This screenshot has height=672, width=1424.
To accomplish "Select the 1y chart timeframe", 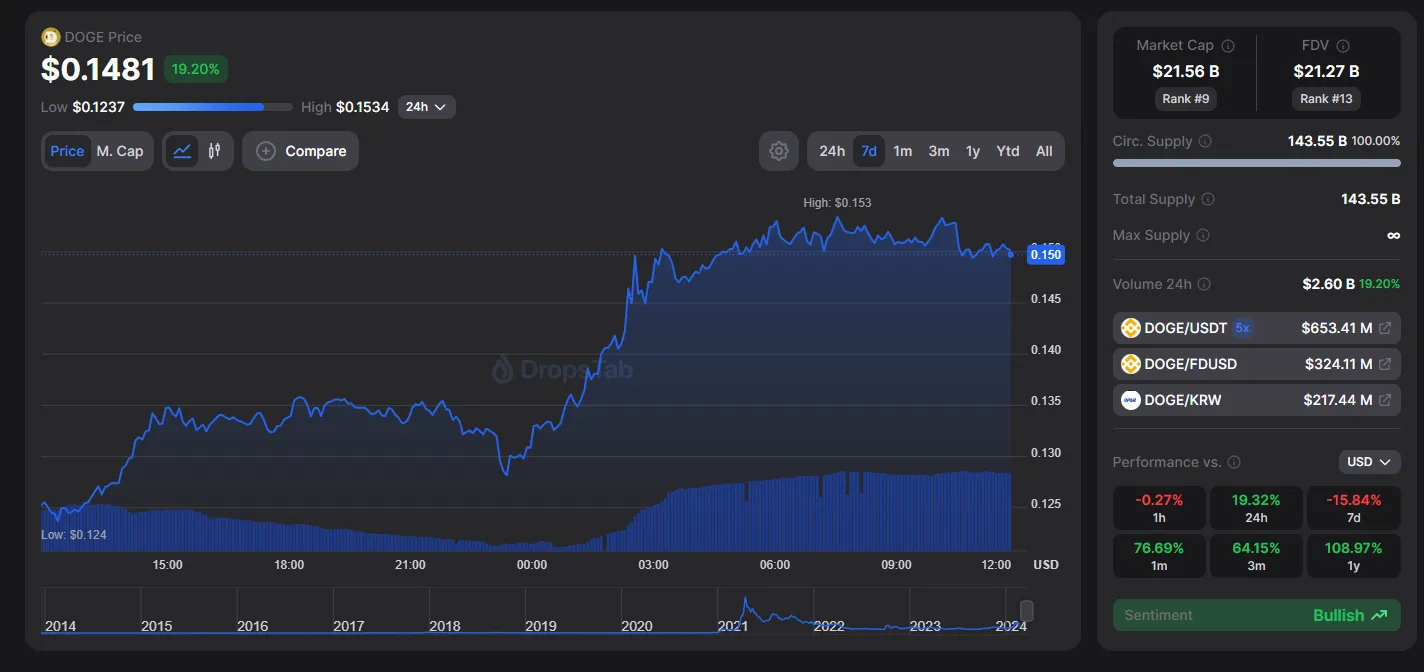I will (x=973, y=151).
